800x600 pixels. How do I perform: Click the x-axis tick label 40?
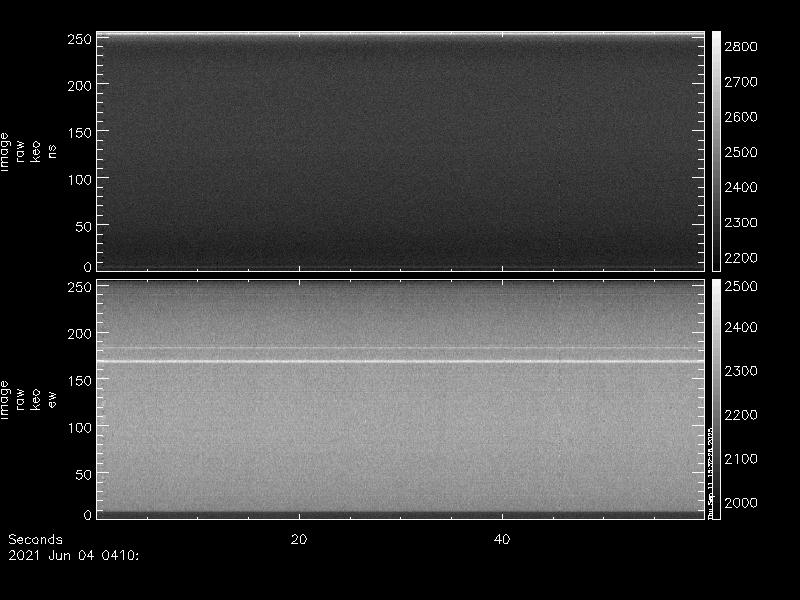click(503, 540)
